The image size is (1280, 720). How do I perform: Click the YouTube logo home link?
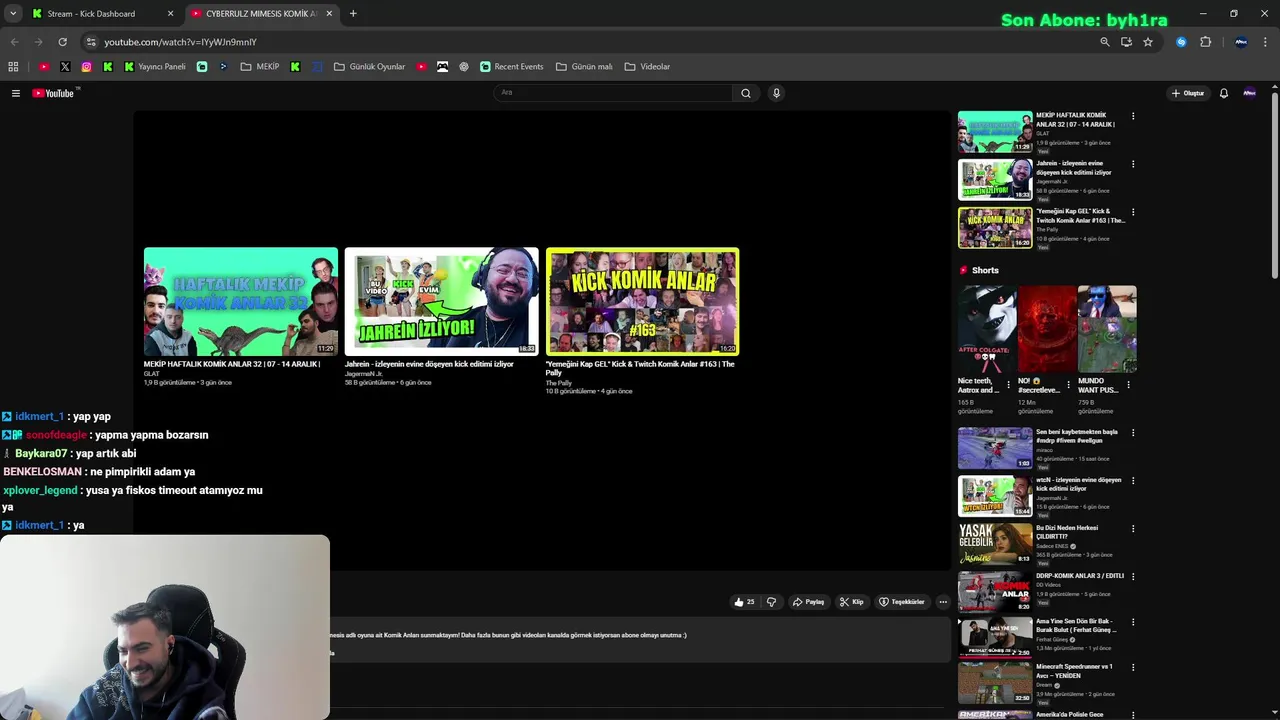pyautogui.click(x=53, y=93)
